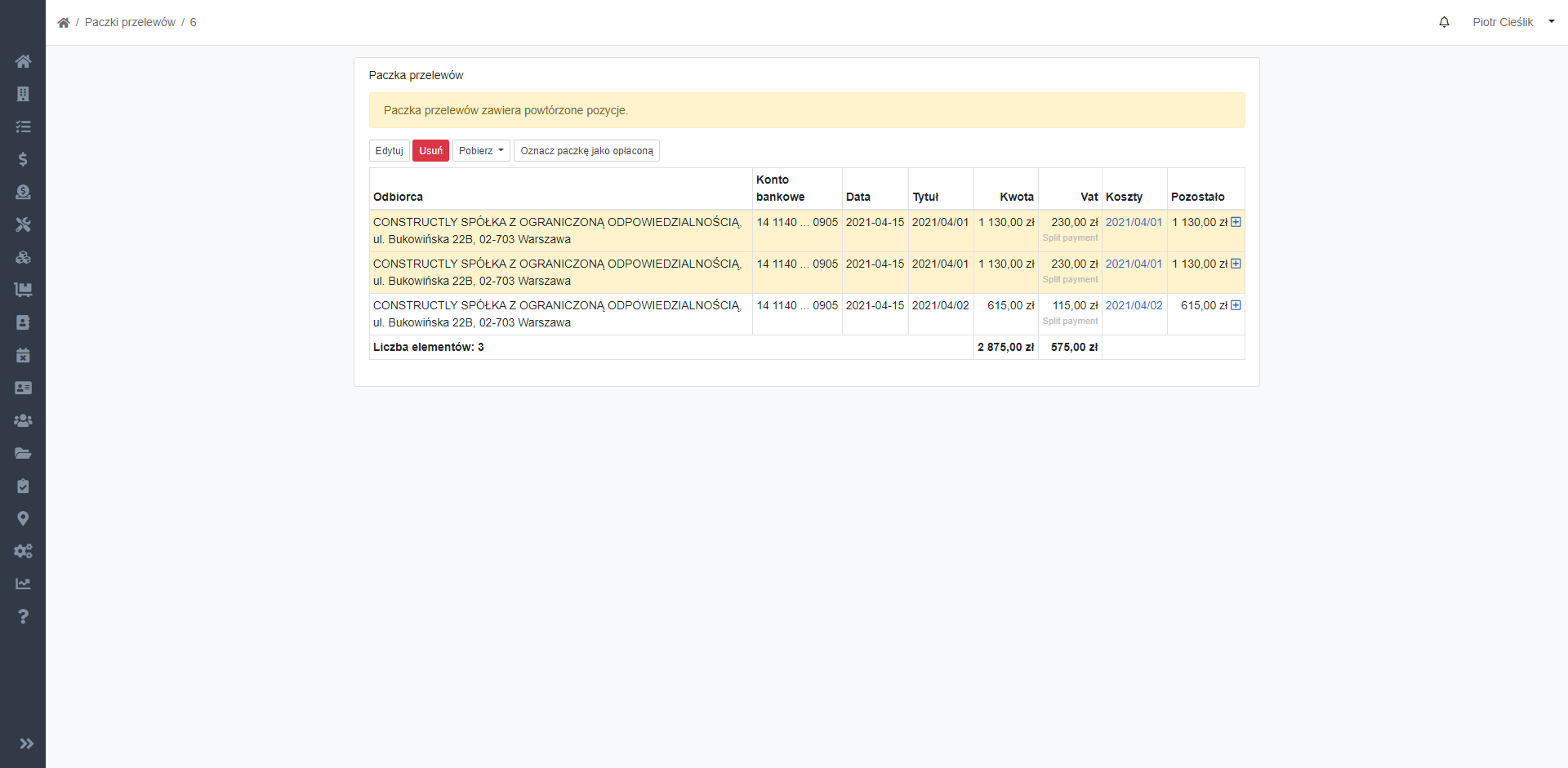Open the chart statistics sidebar icon
Viewport: 1568px width, 768px height.
pos(23,584)
